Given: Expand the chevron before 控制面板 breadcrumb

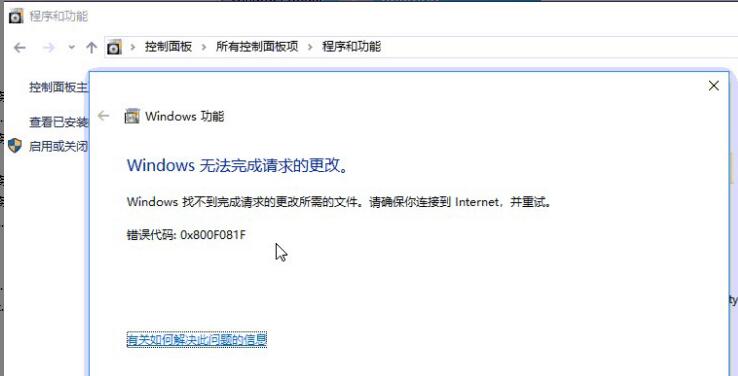Looking at the screenshot, I should (x=133, y=47).
